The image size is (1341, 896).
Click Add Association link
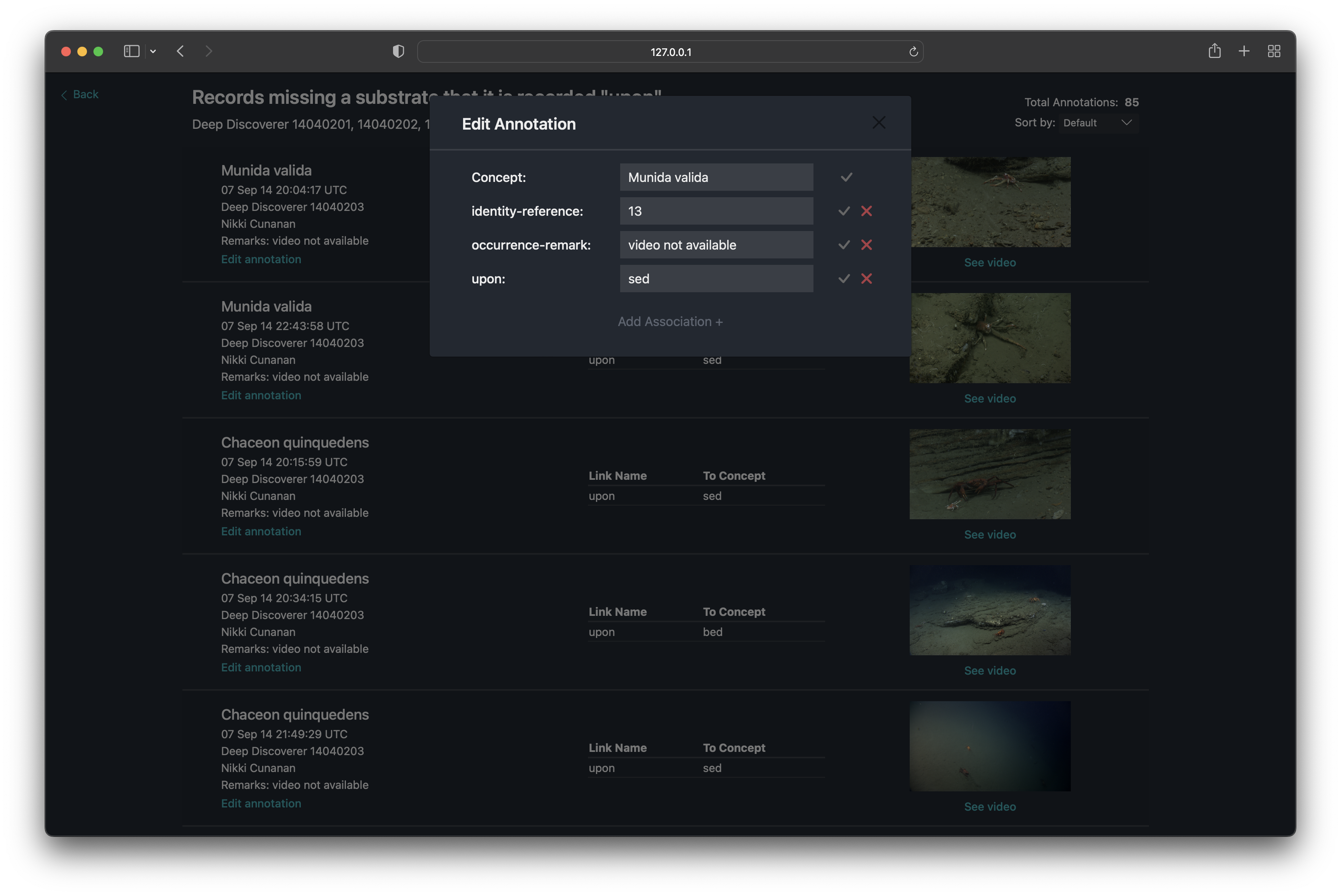coord(670,322)
